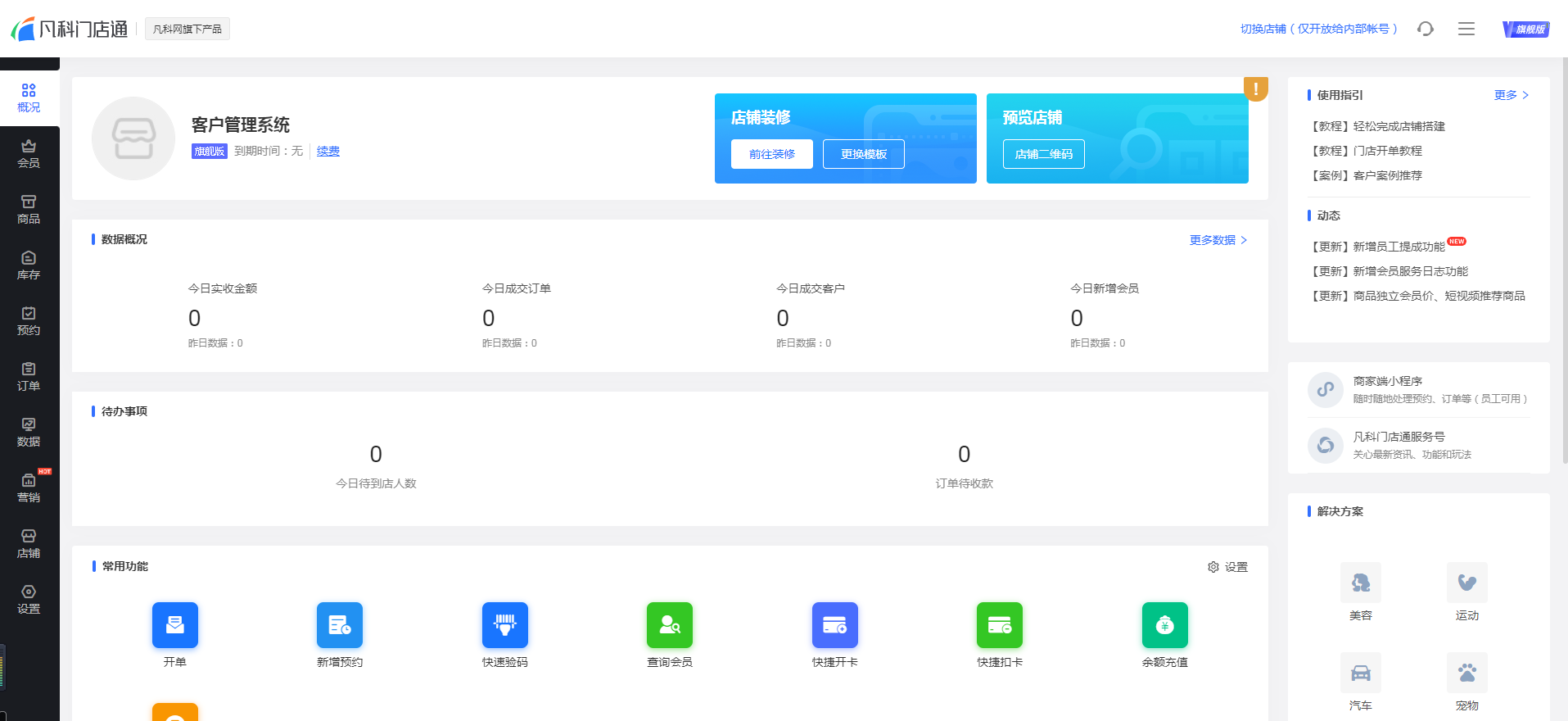Click the page's vertical scrollbar
The height and width of the screenshot is (721, 1568).
point(1564,246)
